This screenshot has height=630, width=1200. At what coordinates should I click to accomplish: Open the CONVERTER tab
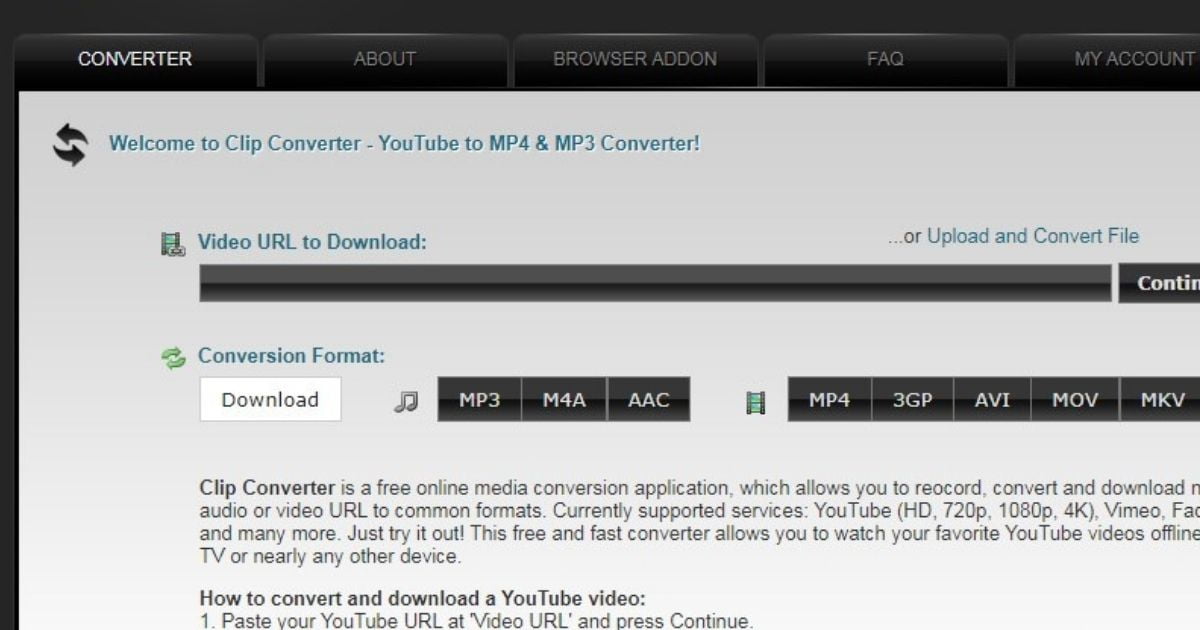tap(135, 60)
